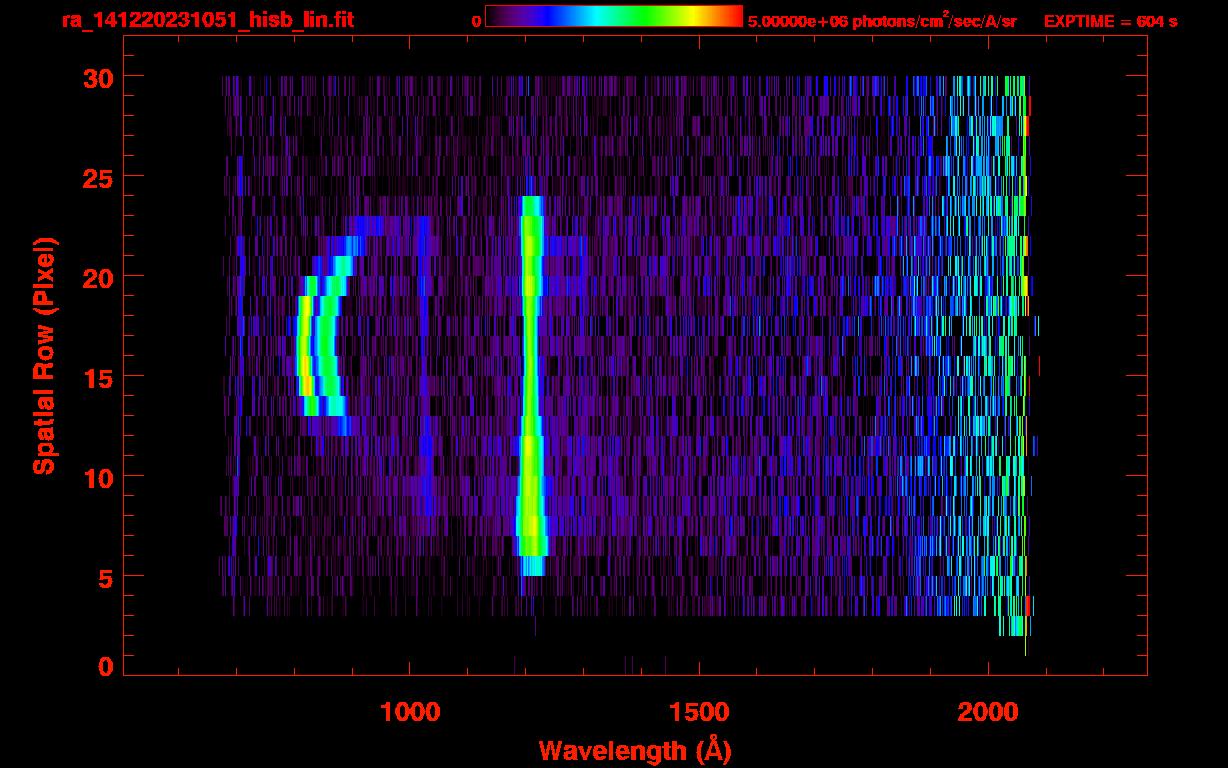Screen dimensions: 1228x768
Task: Click the 2000 wavelength tick label
Action: point(988,712)
